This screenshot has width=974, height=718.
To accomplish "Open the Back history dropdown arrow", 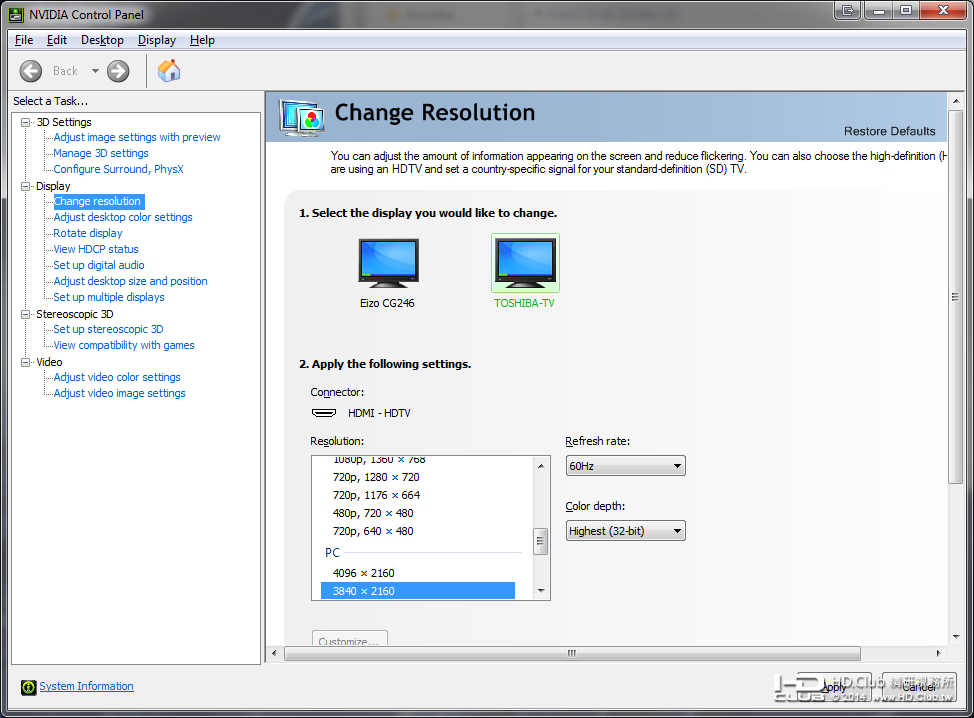I will (x=95, y=71).
